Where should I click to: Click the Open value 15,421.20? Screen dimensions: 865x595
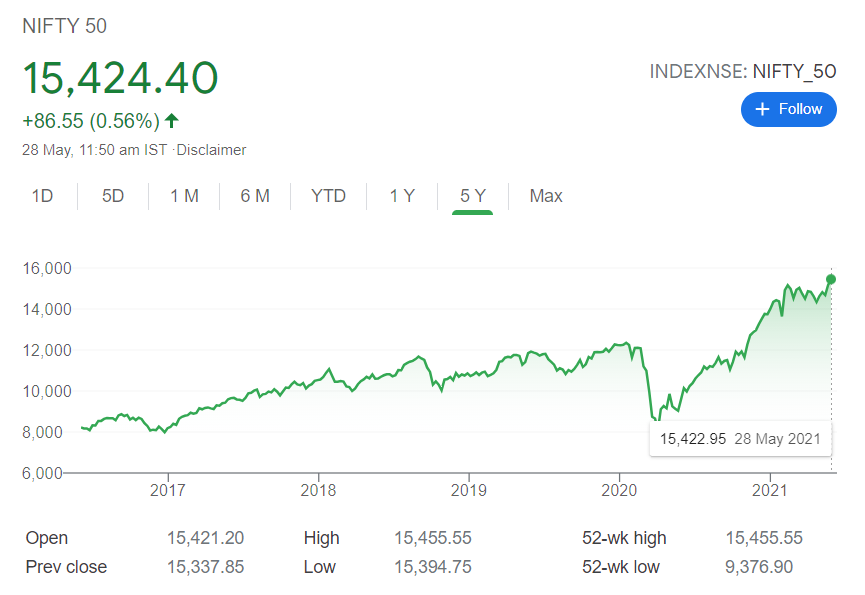[205, 538]
